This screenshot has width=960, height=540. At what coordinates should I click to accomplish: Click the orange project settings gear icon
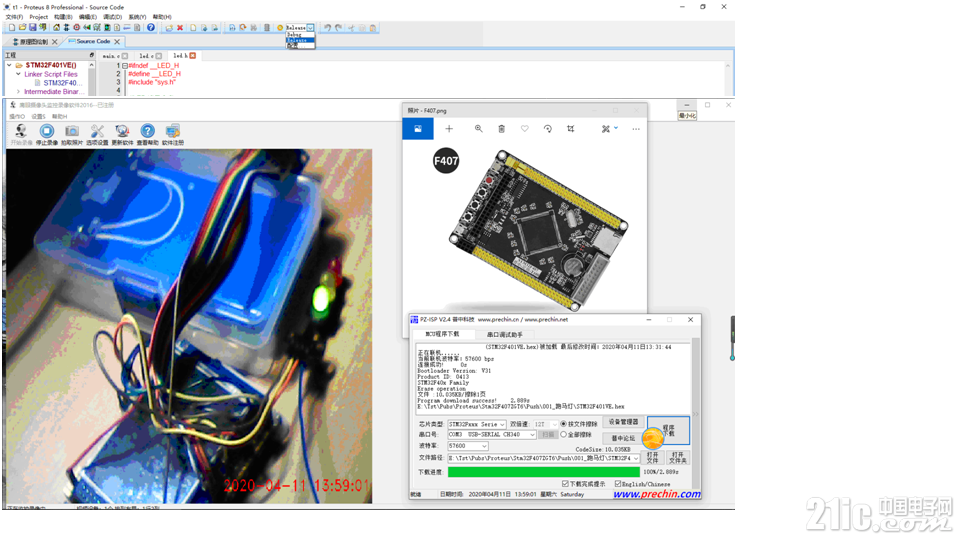click(280, 28)
